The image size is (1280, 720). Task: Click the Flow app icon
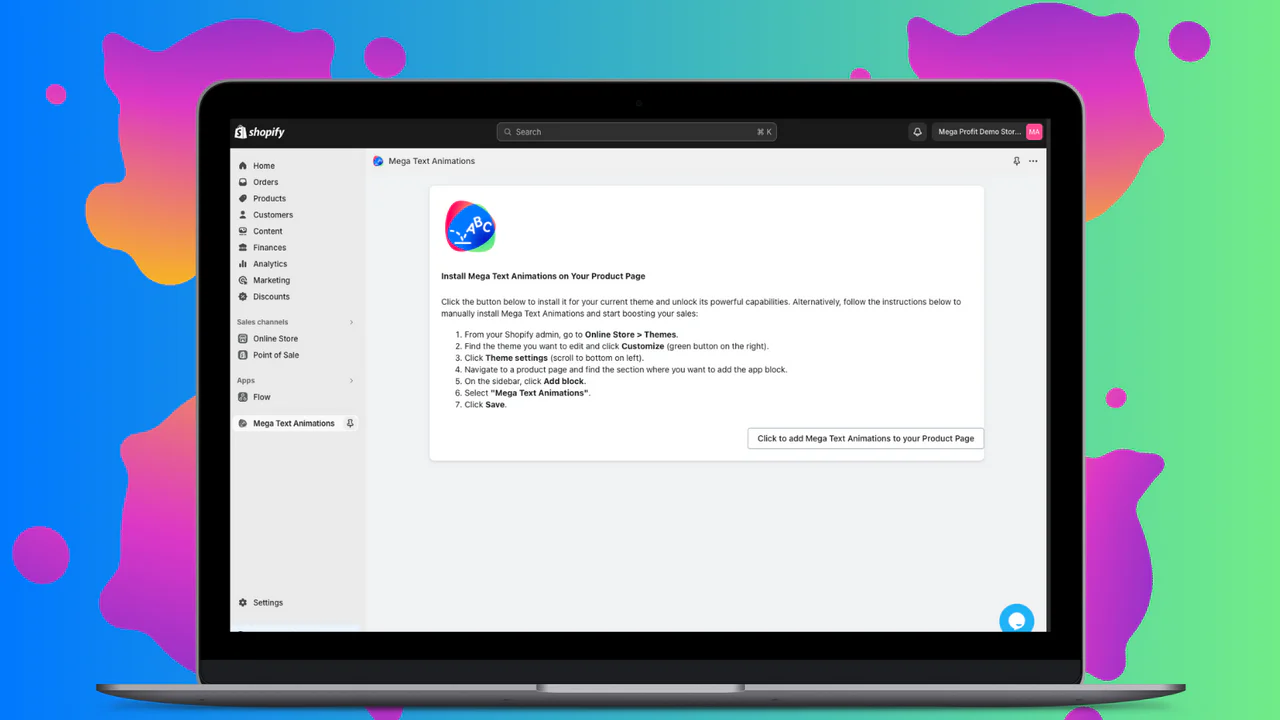point(243,397)
